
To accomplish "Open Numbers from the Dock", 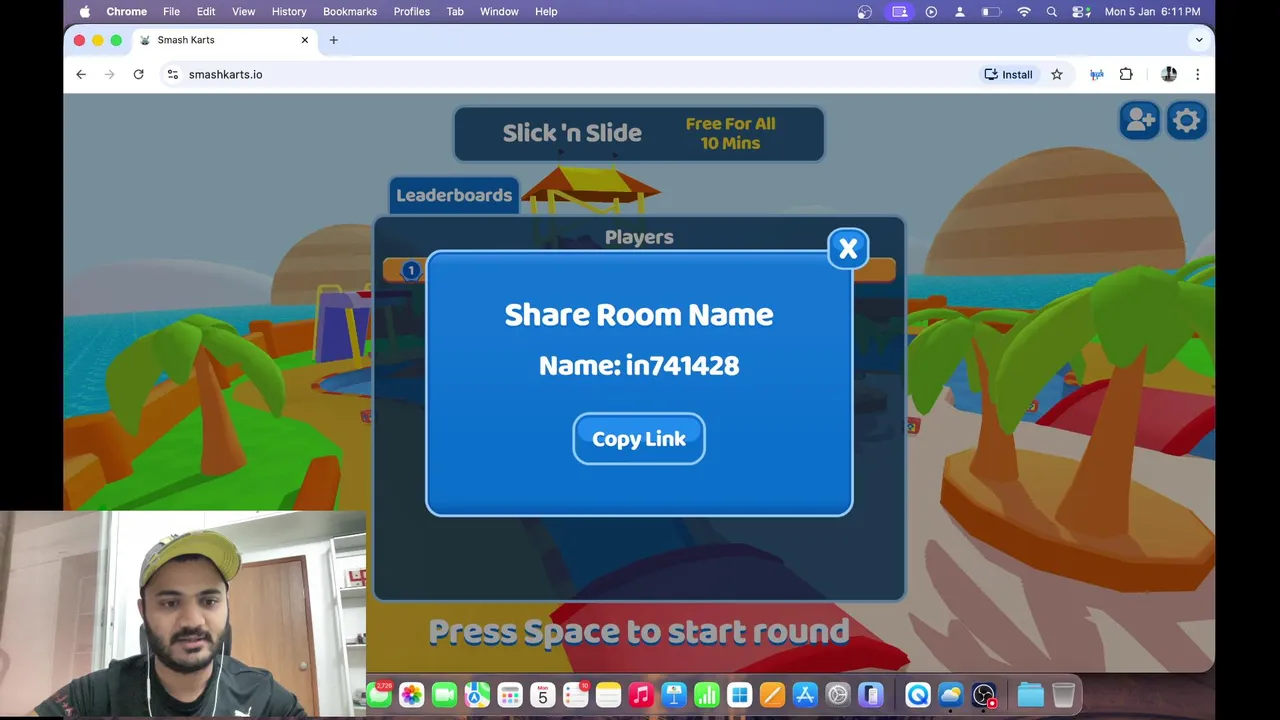I will 707,695.
